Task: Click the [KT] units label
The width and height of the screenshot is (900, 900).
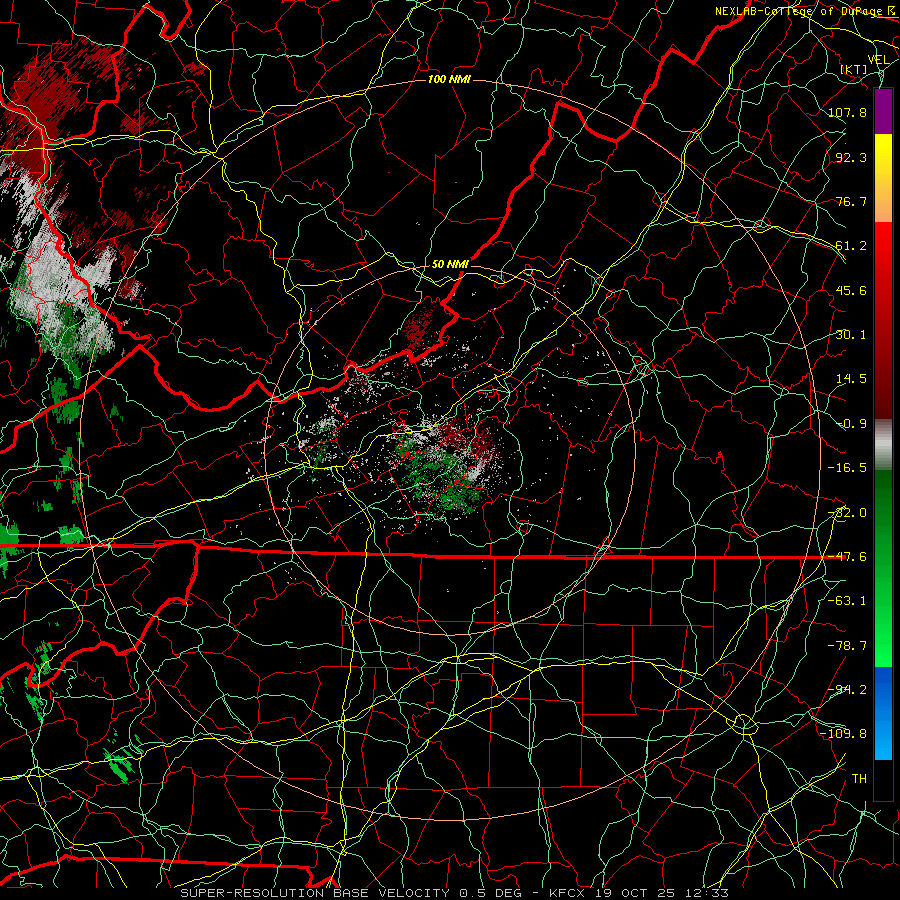Action: [854, 69]
